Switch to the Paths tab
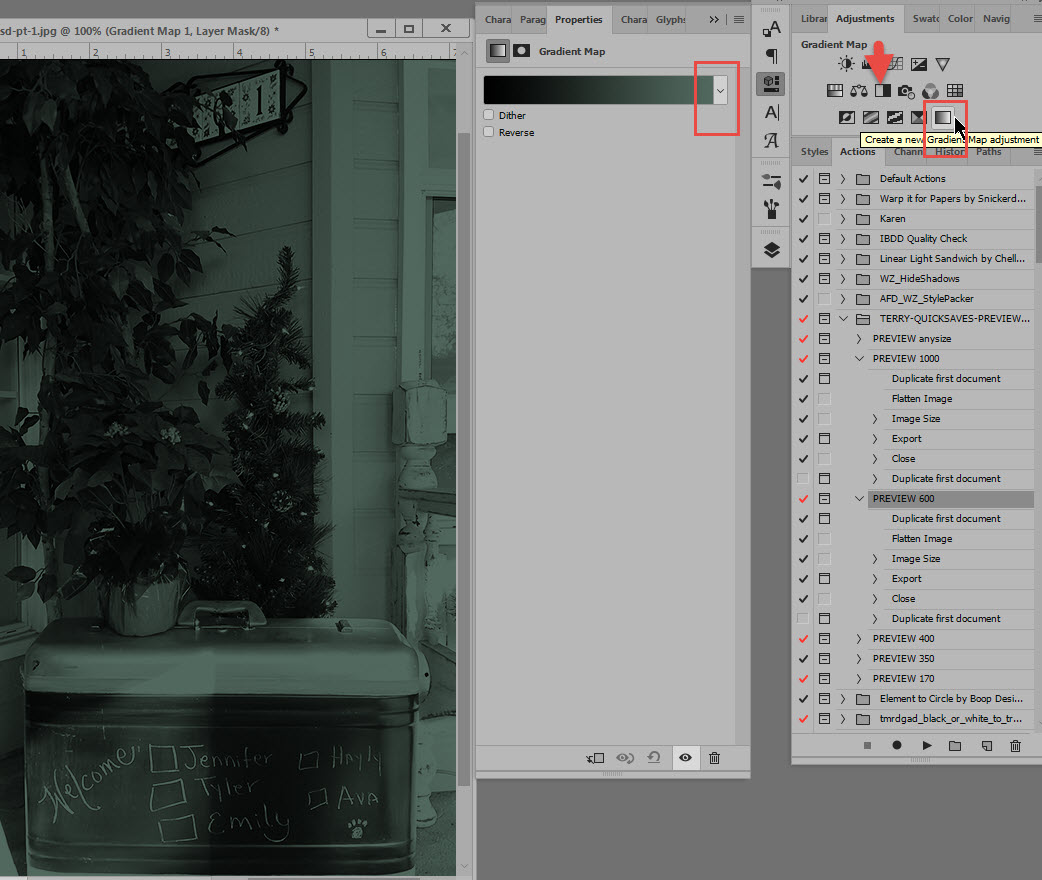The image size is (1042, 880). (988, 152)
